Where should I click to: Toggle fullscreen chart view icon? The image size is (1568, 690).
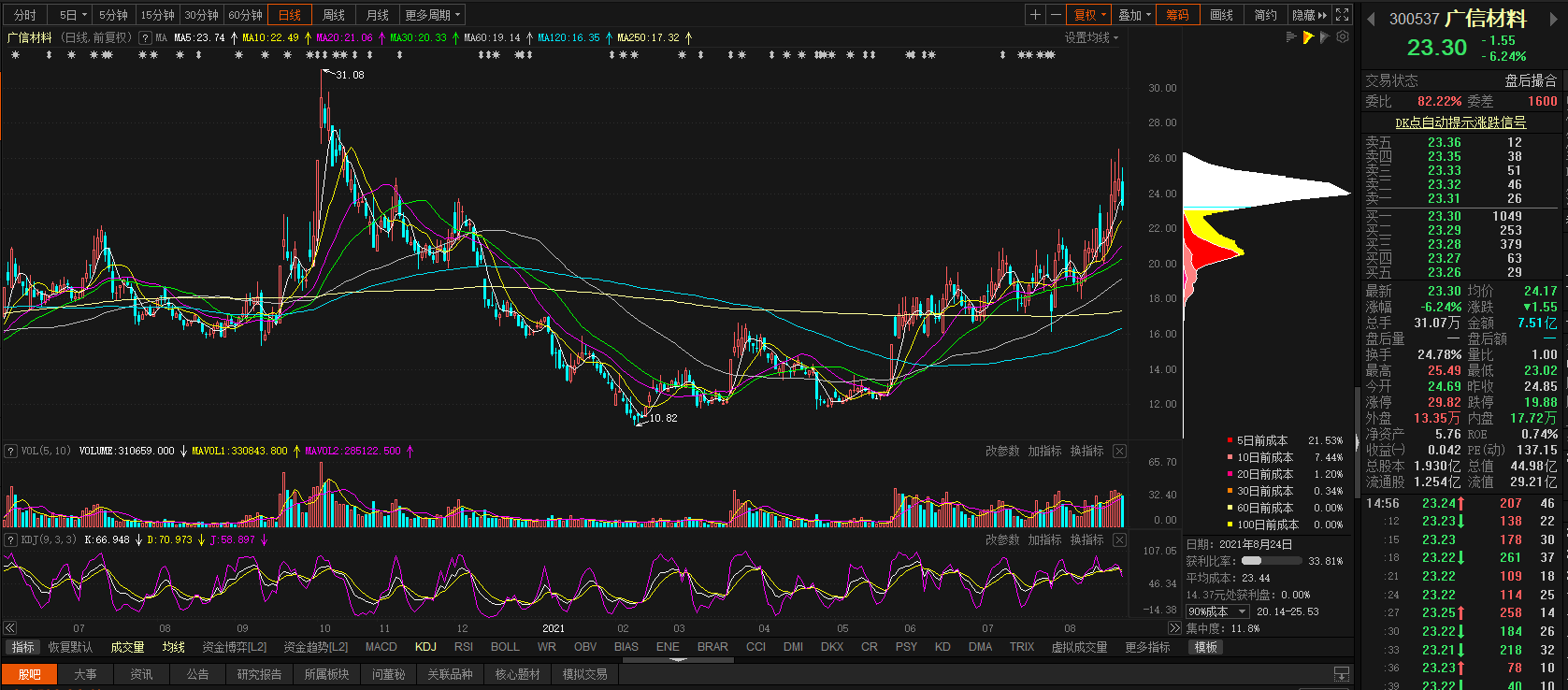pos(1343,15)
